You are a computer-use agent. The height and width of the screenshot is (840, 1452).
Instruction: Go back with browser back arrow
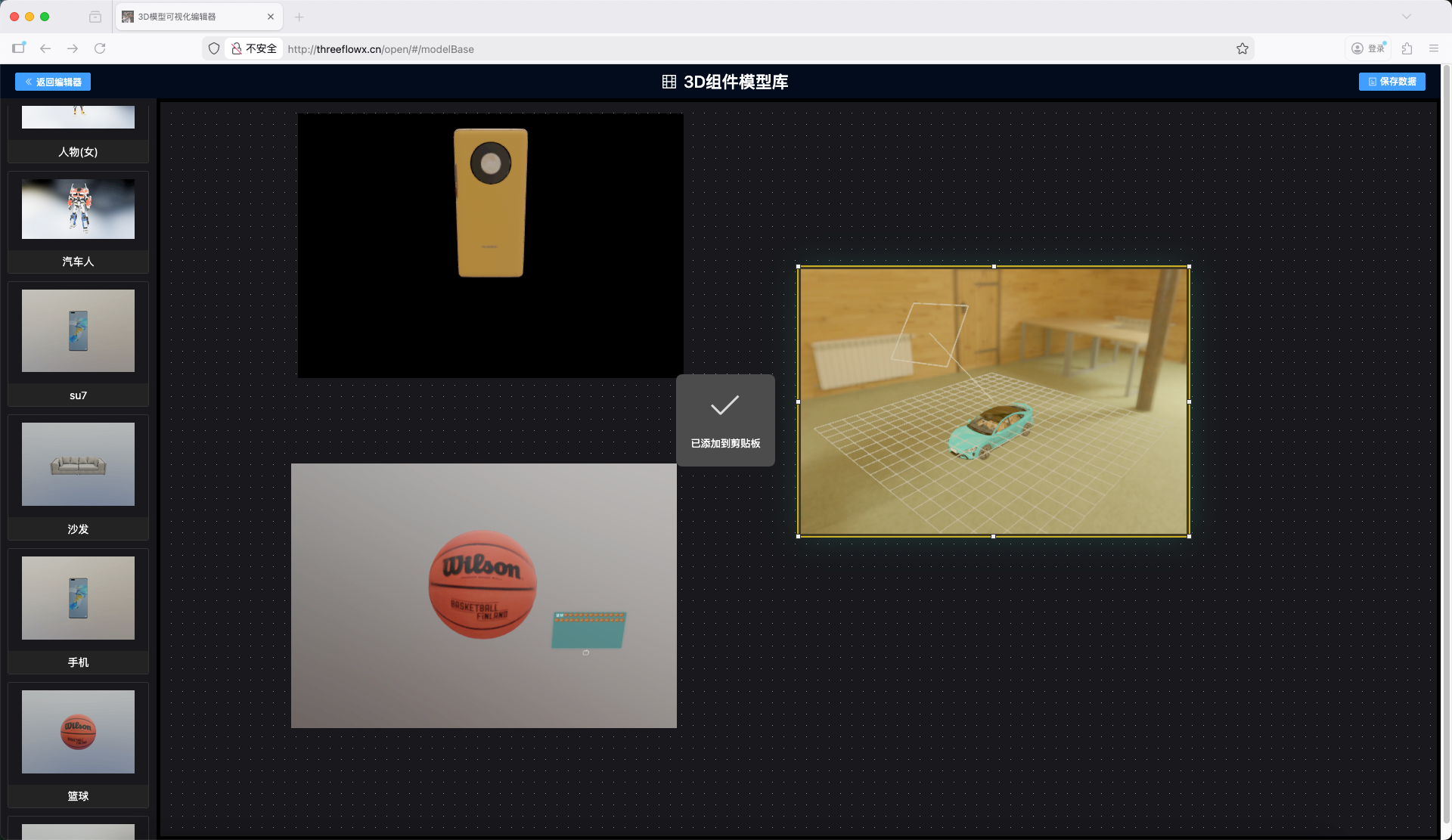(45, 48)
